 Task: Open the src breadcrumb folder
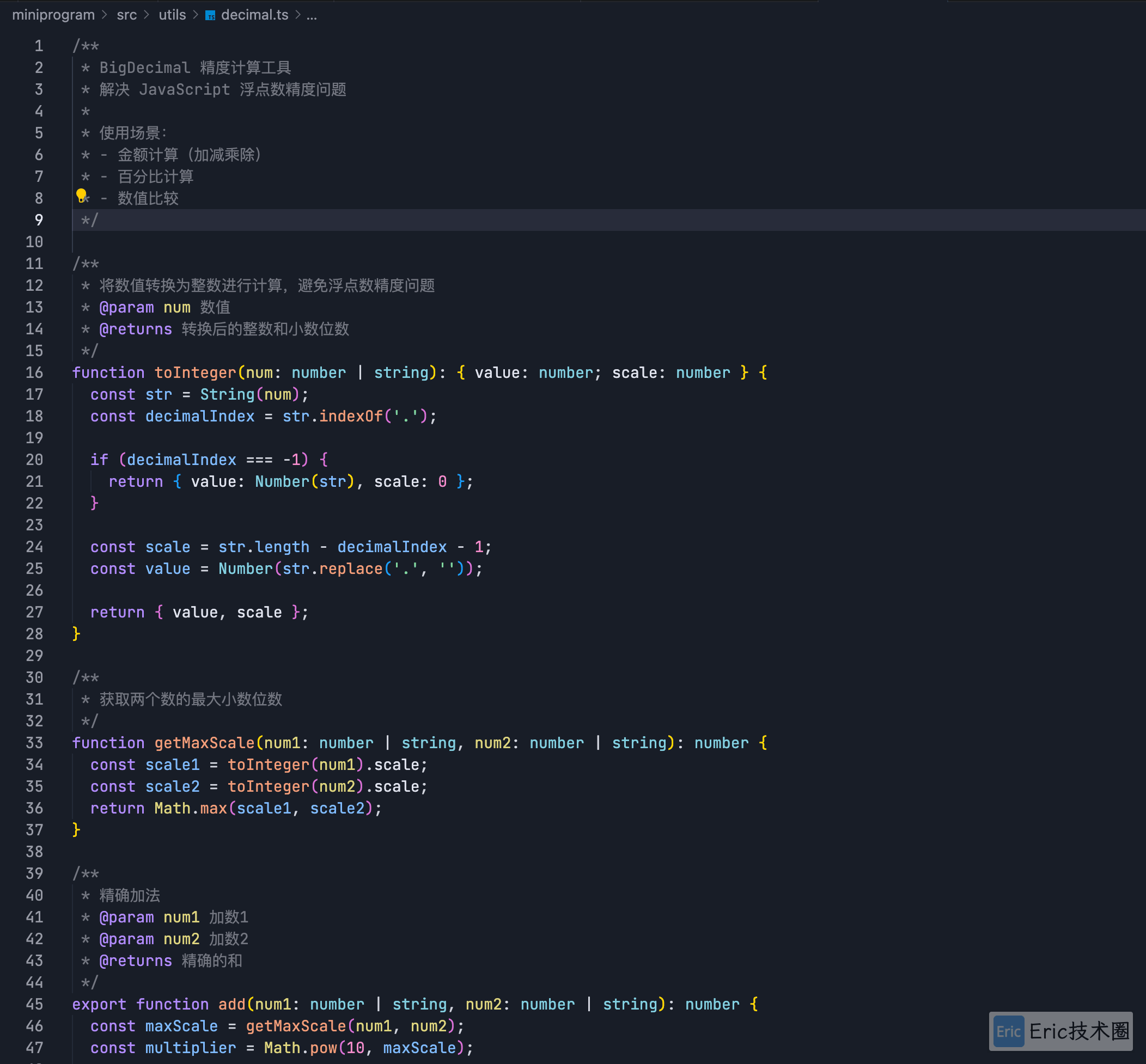(x=127, y=15)
